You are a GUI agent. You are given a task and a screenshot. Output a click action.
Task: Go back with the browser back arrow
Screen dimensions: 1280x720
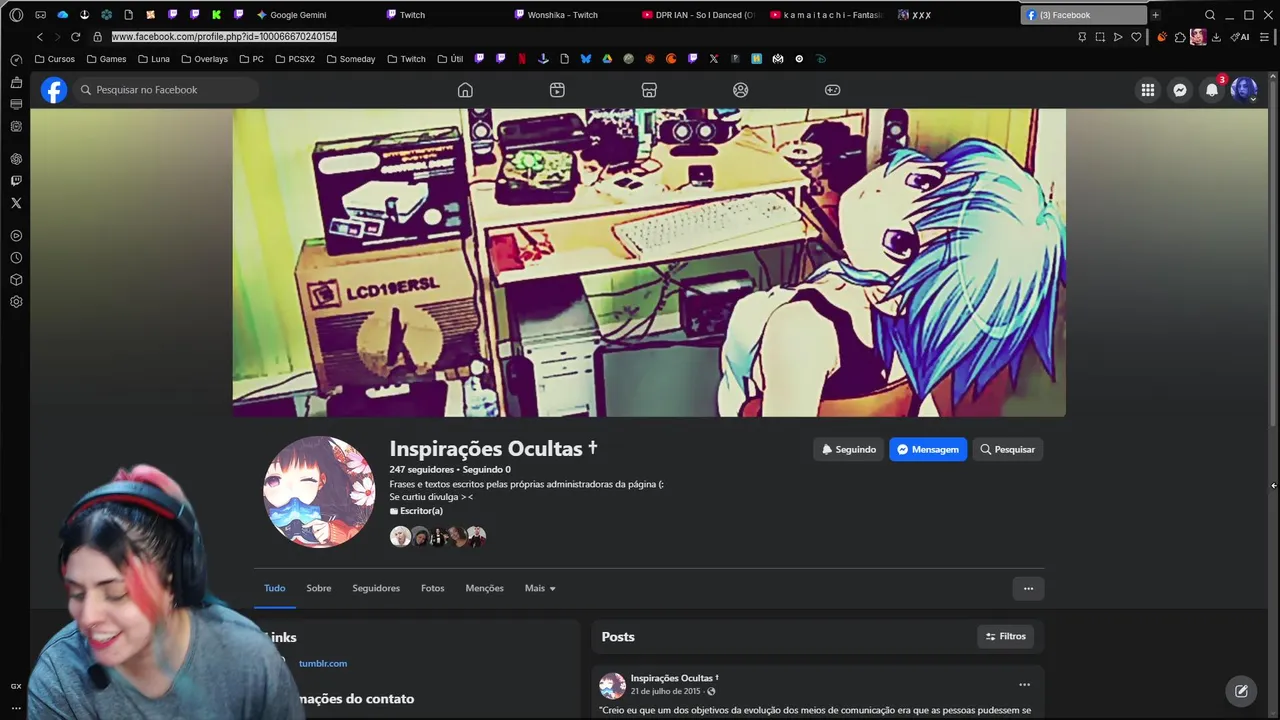pos(40,37)
